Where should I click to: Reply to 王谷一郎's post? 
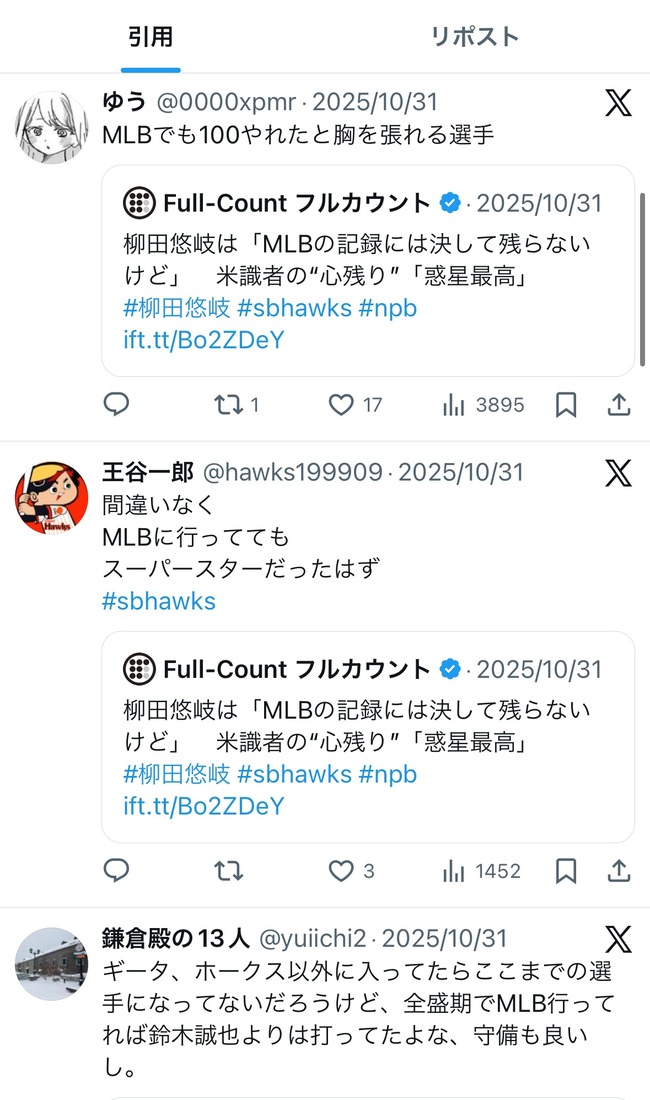[x=116, y=871]
